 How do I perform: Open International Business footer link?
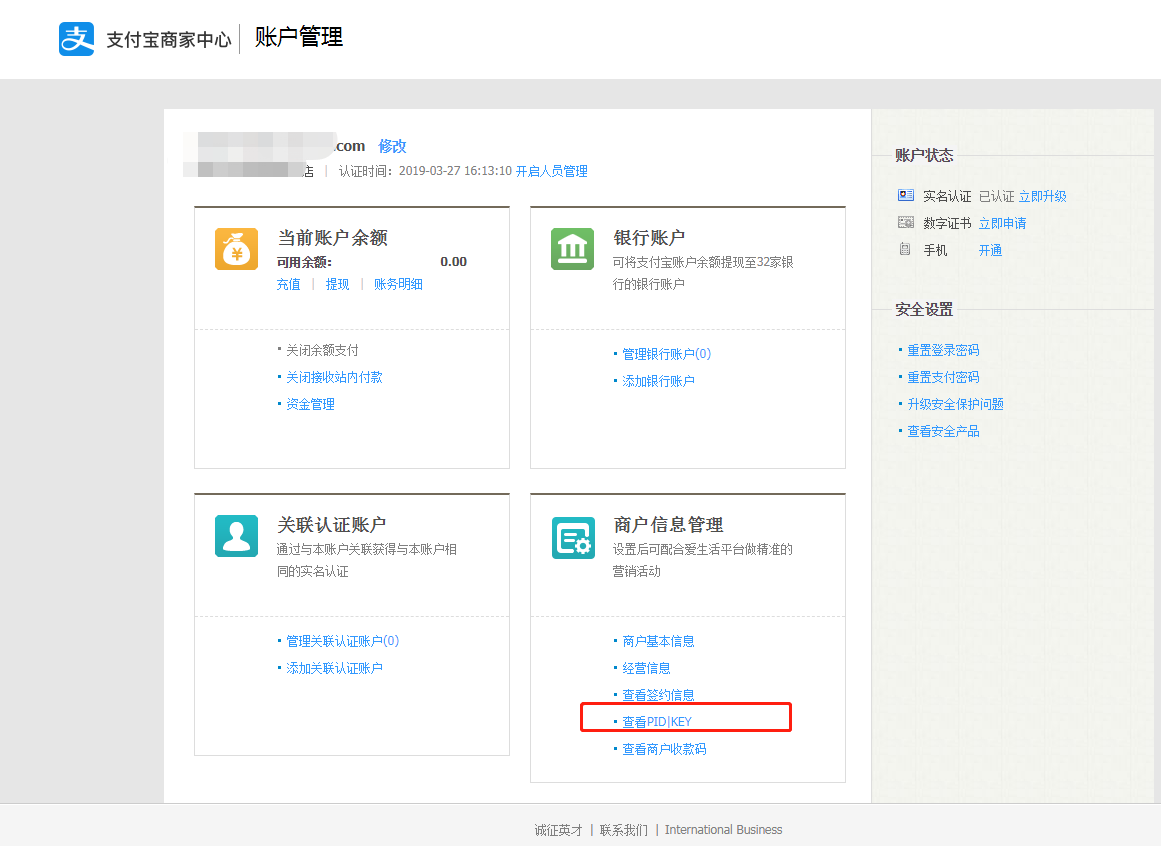(723, 830)
